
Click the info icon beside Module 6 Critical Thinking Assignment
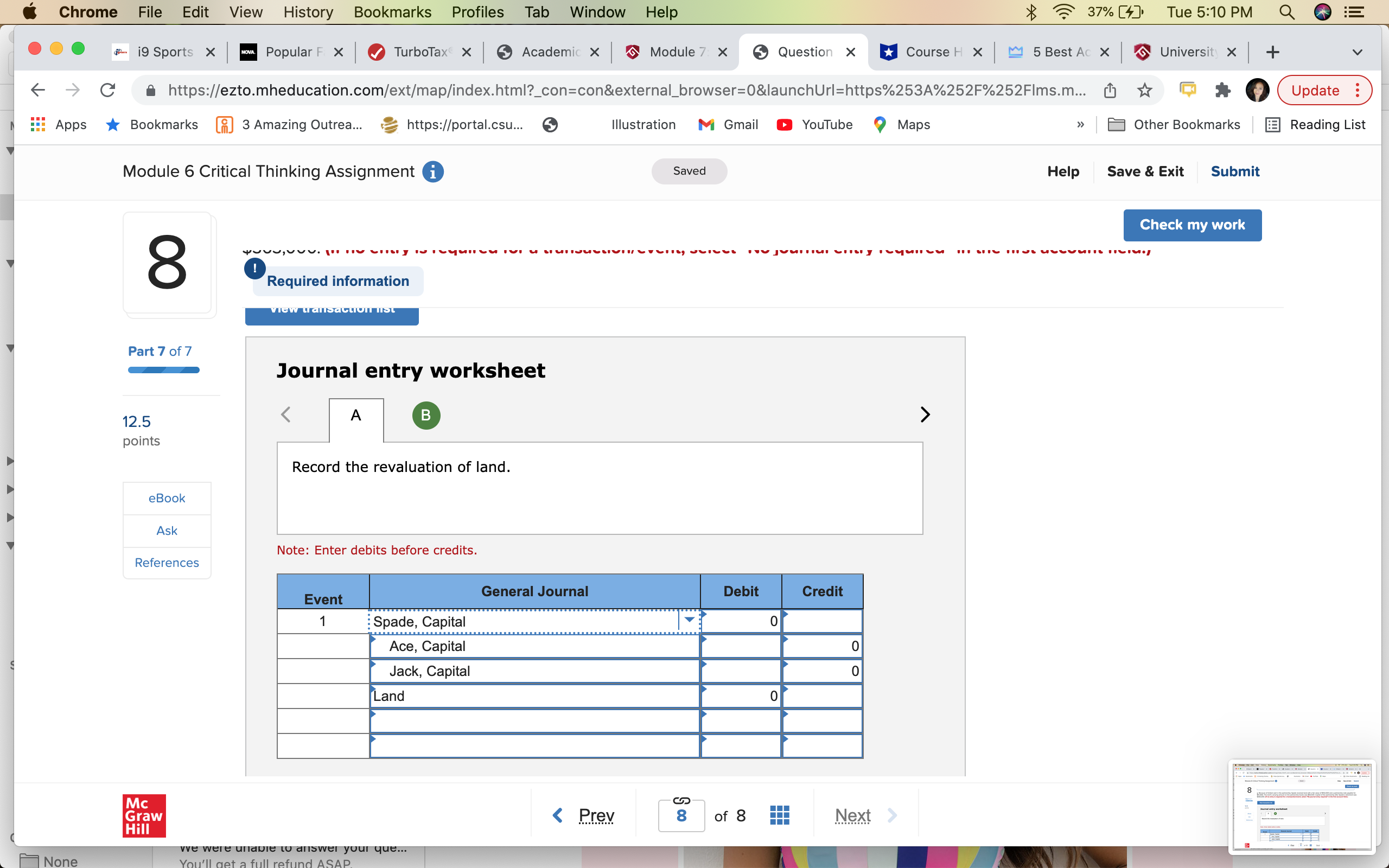coord(433,171)
